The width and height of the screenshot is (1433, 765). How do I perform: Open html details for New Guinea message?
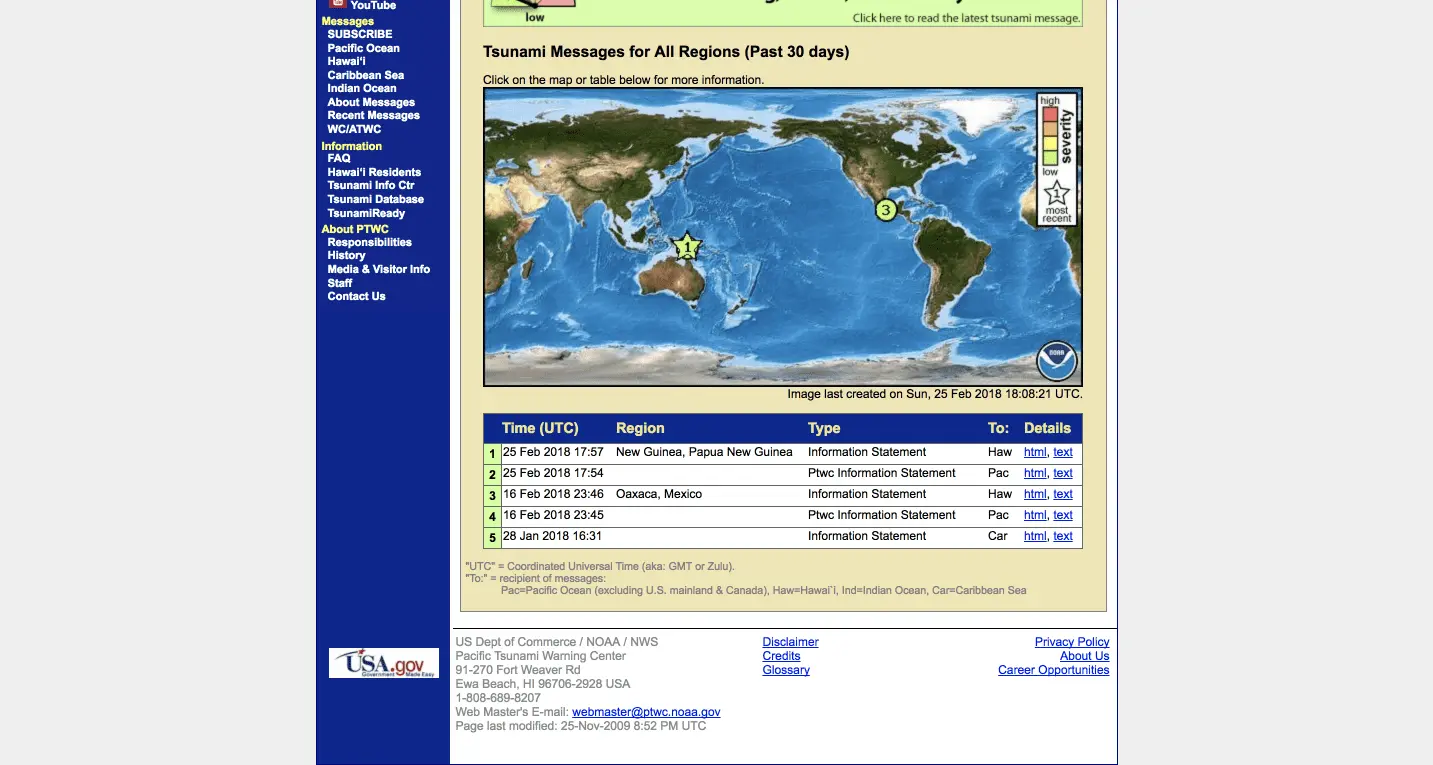(x=1034, y=452)
